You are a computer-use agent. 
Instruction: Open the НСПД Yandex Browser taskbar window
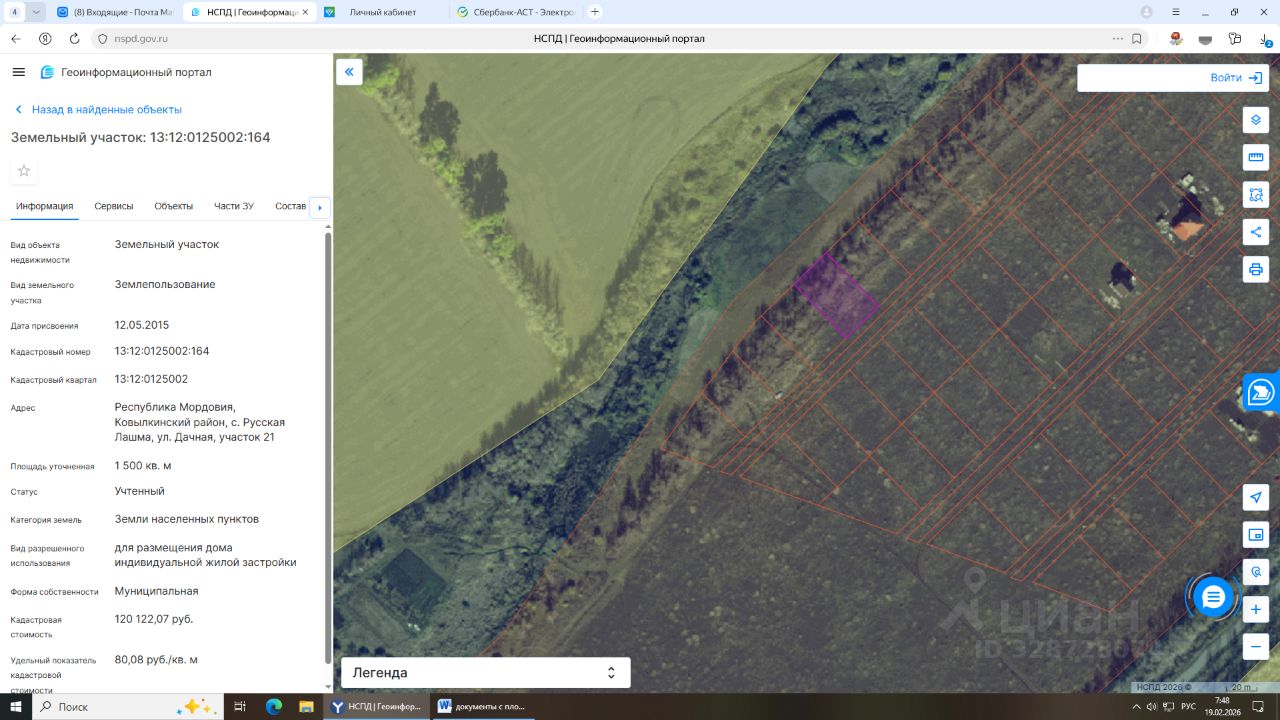pyautogui.click(x=377, y=707)
